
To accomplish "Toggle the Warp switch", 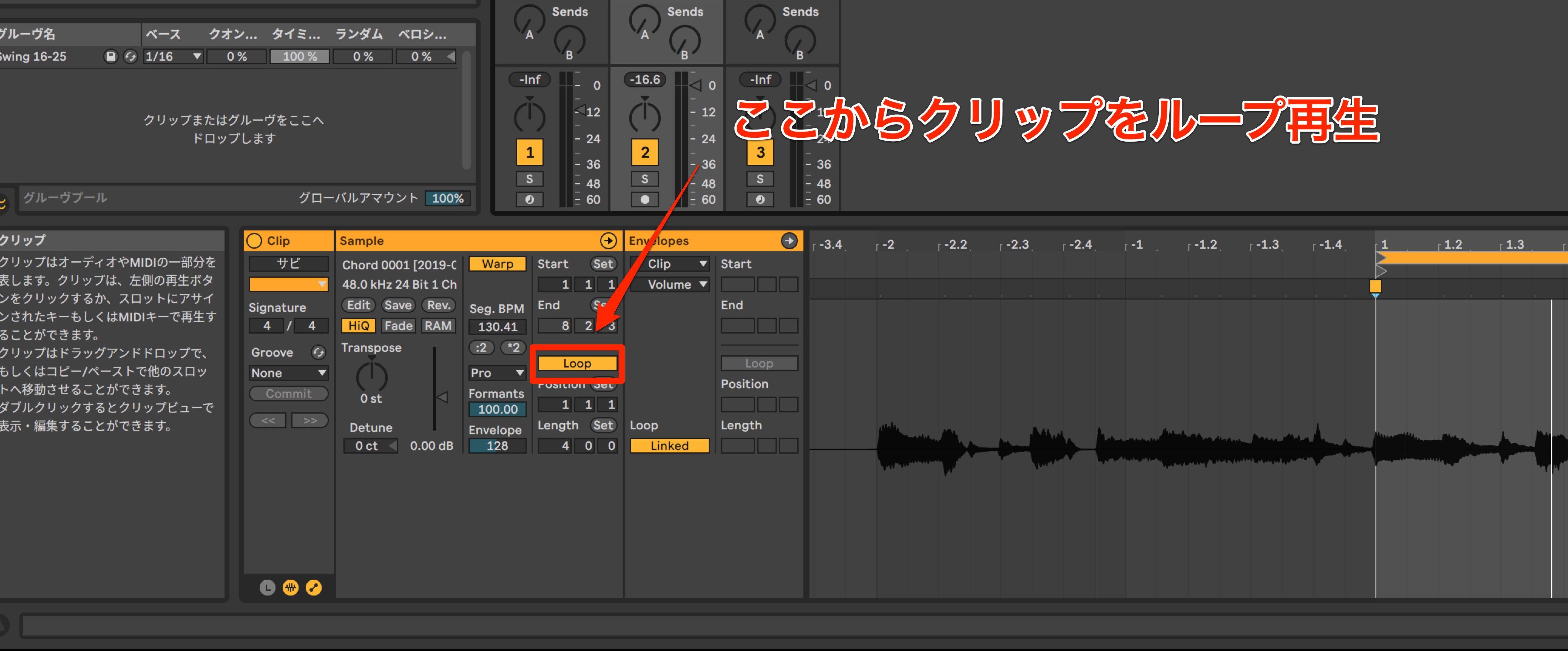I will [x=497, y=264].
